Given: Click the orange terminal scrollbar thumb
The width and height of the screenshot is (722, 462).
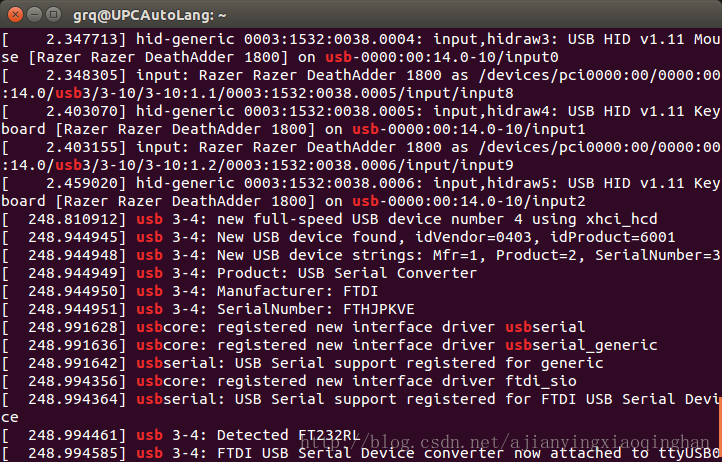Looking at the screenshot, I should 718,428.
